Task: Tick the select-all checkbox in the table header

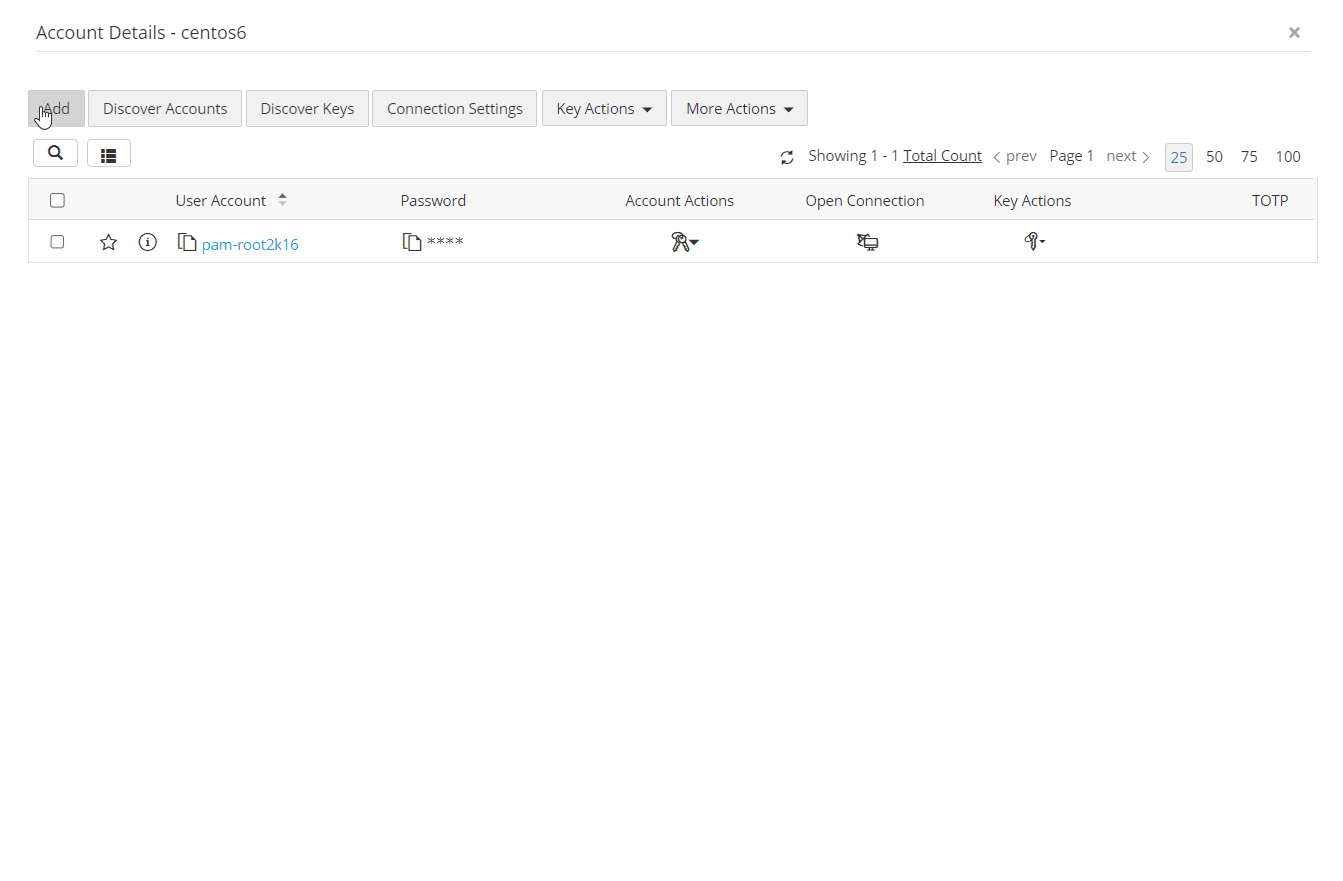Action: coord(57,200)
